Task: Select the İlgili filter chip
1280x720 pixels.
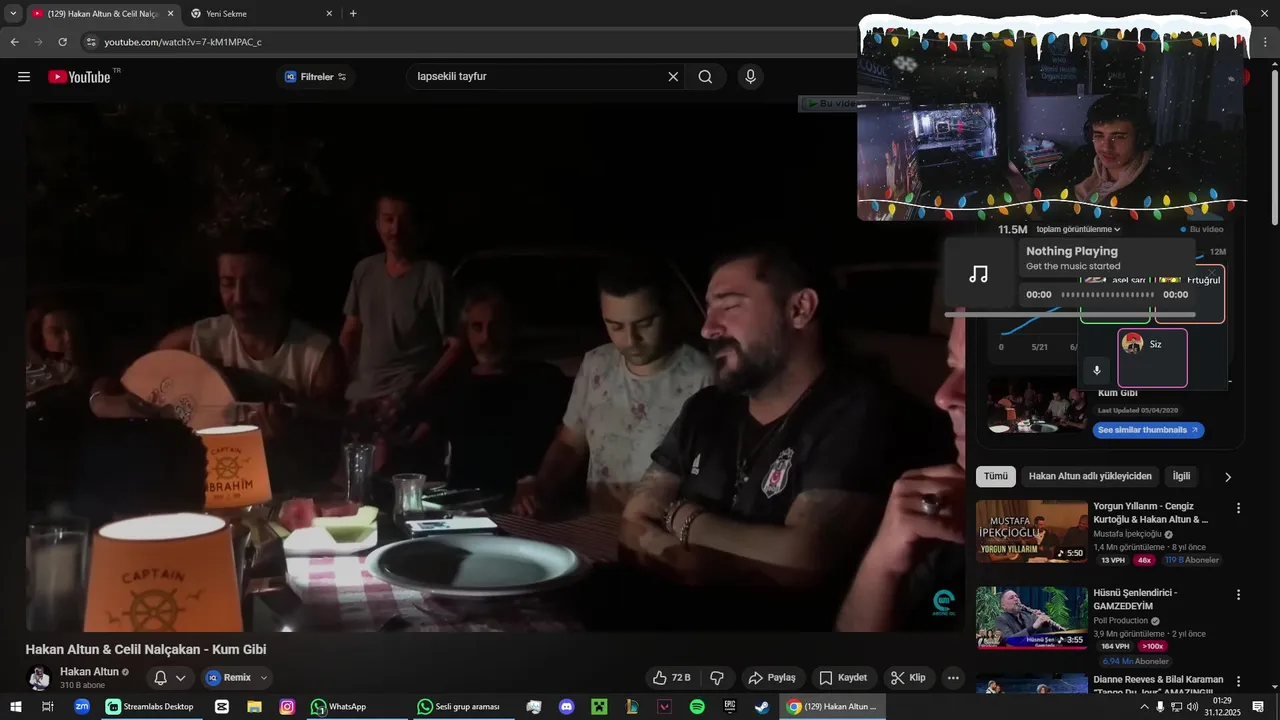Action: 1182,477
